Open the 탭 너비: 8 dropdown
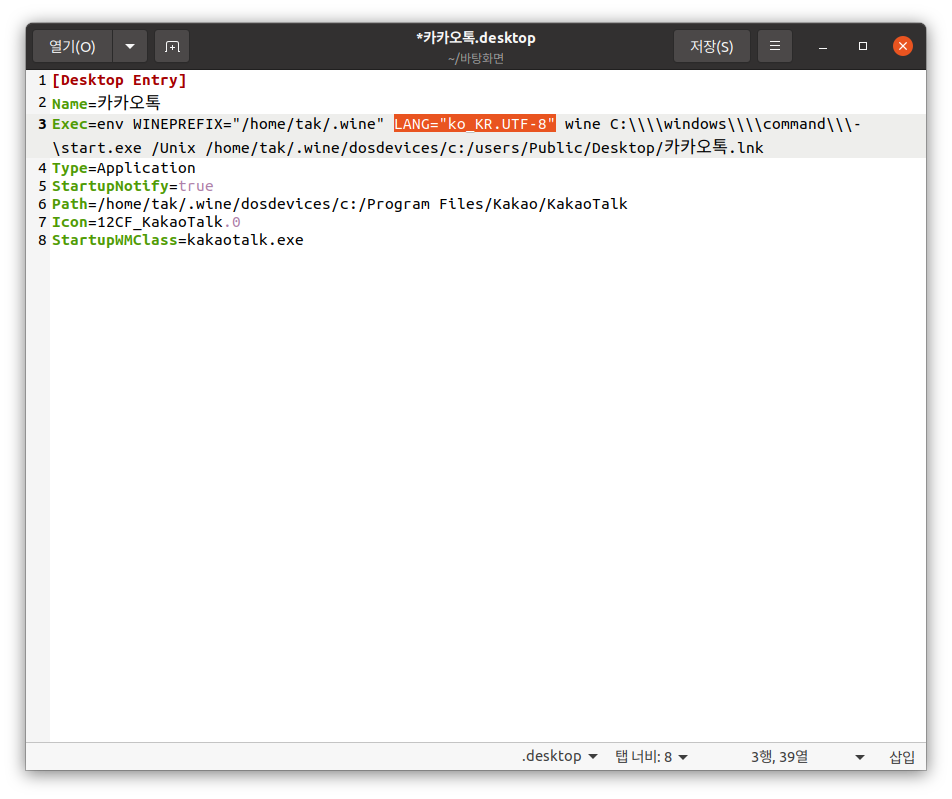Viewport: 952px width, 799px height. click(651, 756)
